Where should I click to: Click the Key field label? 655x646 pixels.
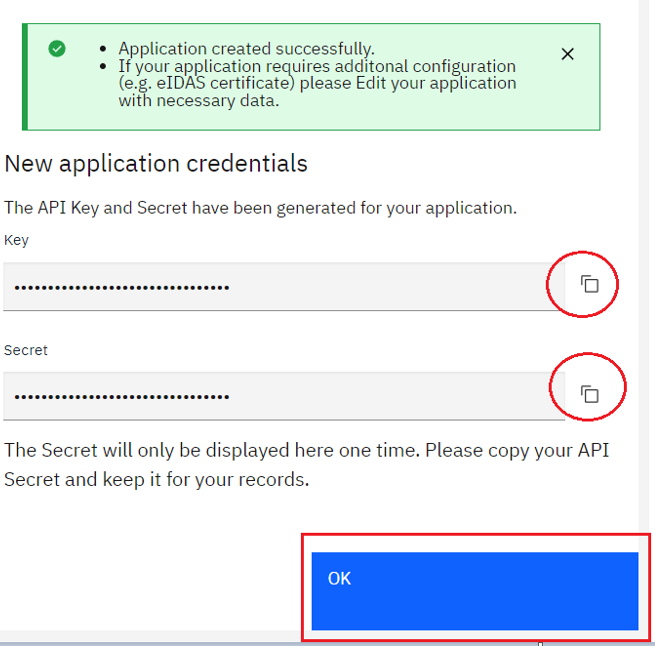(16, 240)
